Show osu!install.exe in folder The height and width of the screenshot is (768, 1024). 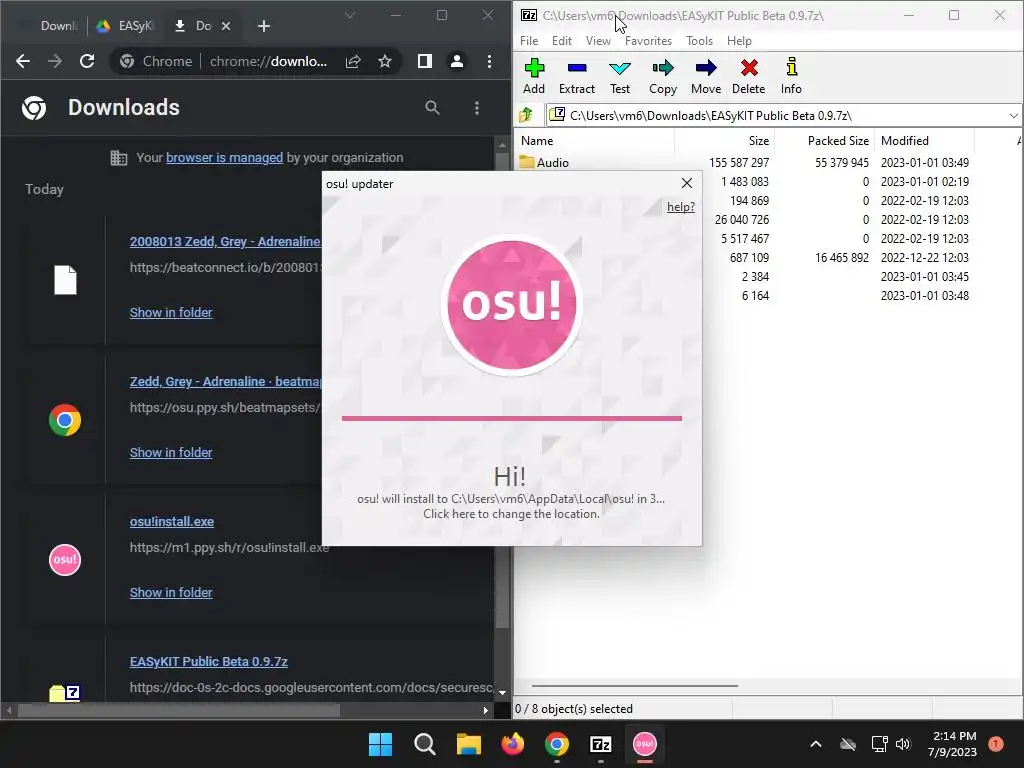(170, 592)
